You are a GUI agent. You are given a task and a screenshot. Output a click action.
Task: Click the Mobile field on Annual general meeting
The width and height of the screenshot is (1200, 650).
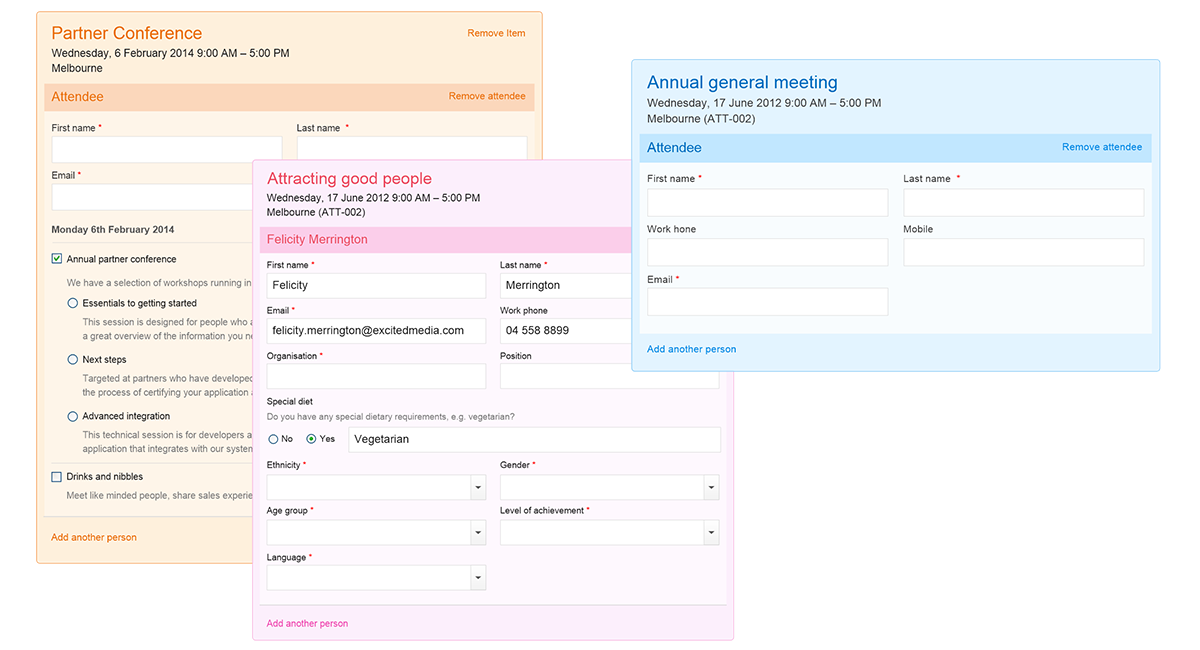1023,252
